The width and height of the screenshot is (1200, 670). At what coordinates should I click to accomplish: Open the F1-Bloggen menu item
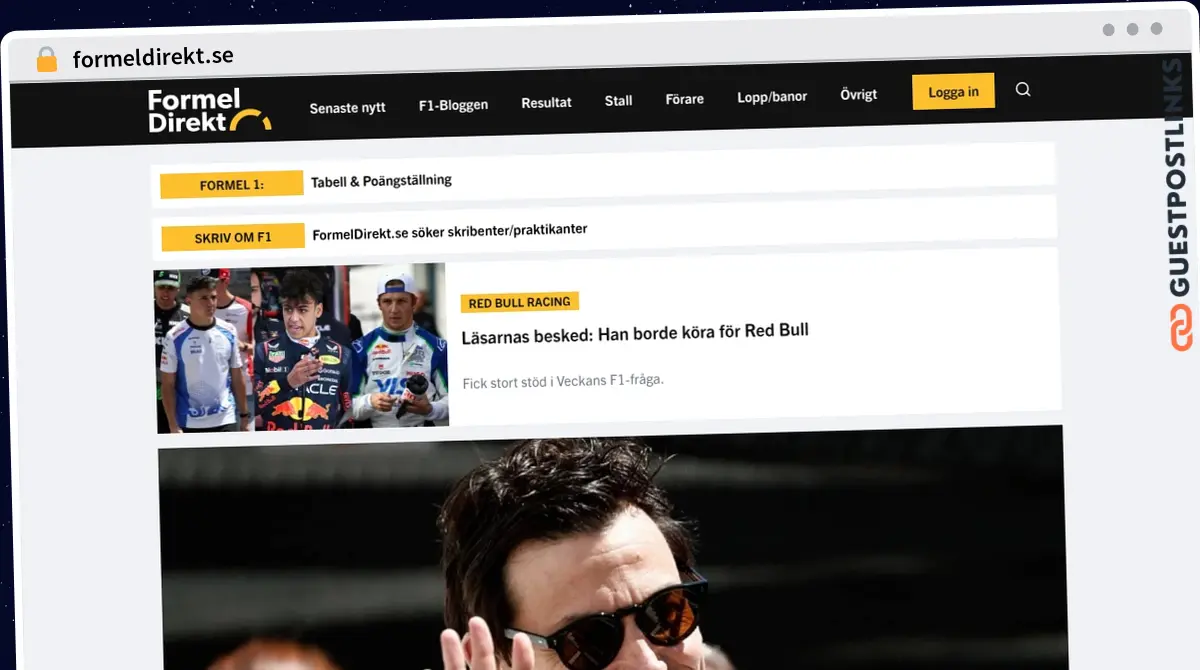(x=453, y=105)
